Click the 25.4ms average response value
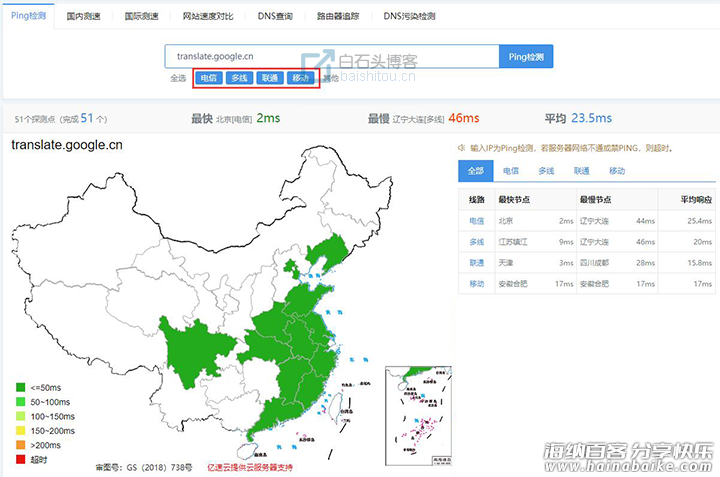This screenshot has height=477, width=720. pos(700,221)
